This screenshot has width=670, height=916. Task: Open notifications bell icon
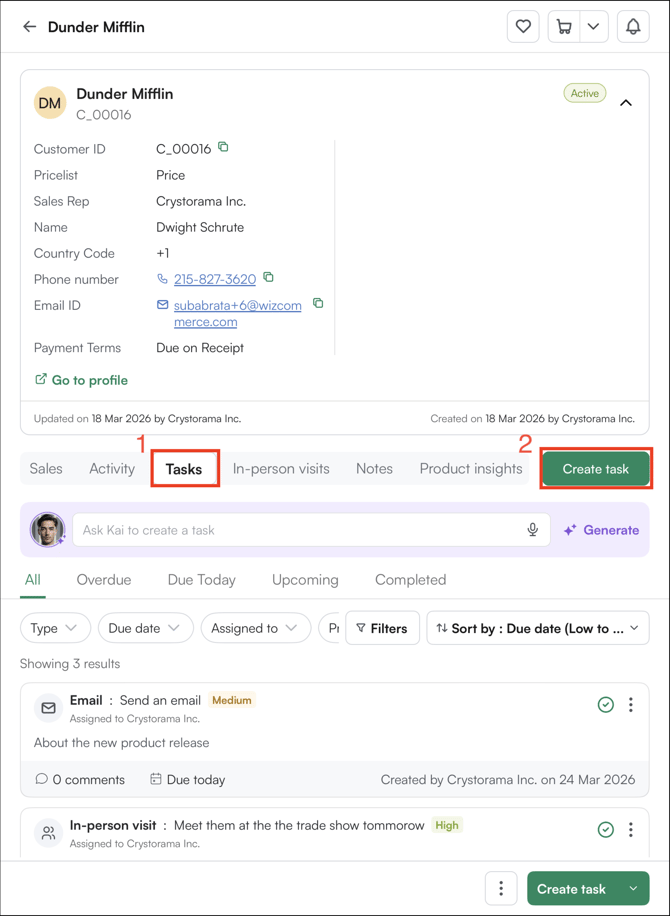coord(633,27)
